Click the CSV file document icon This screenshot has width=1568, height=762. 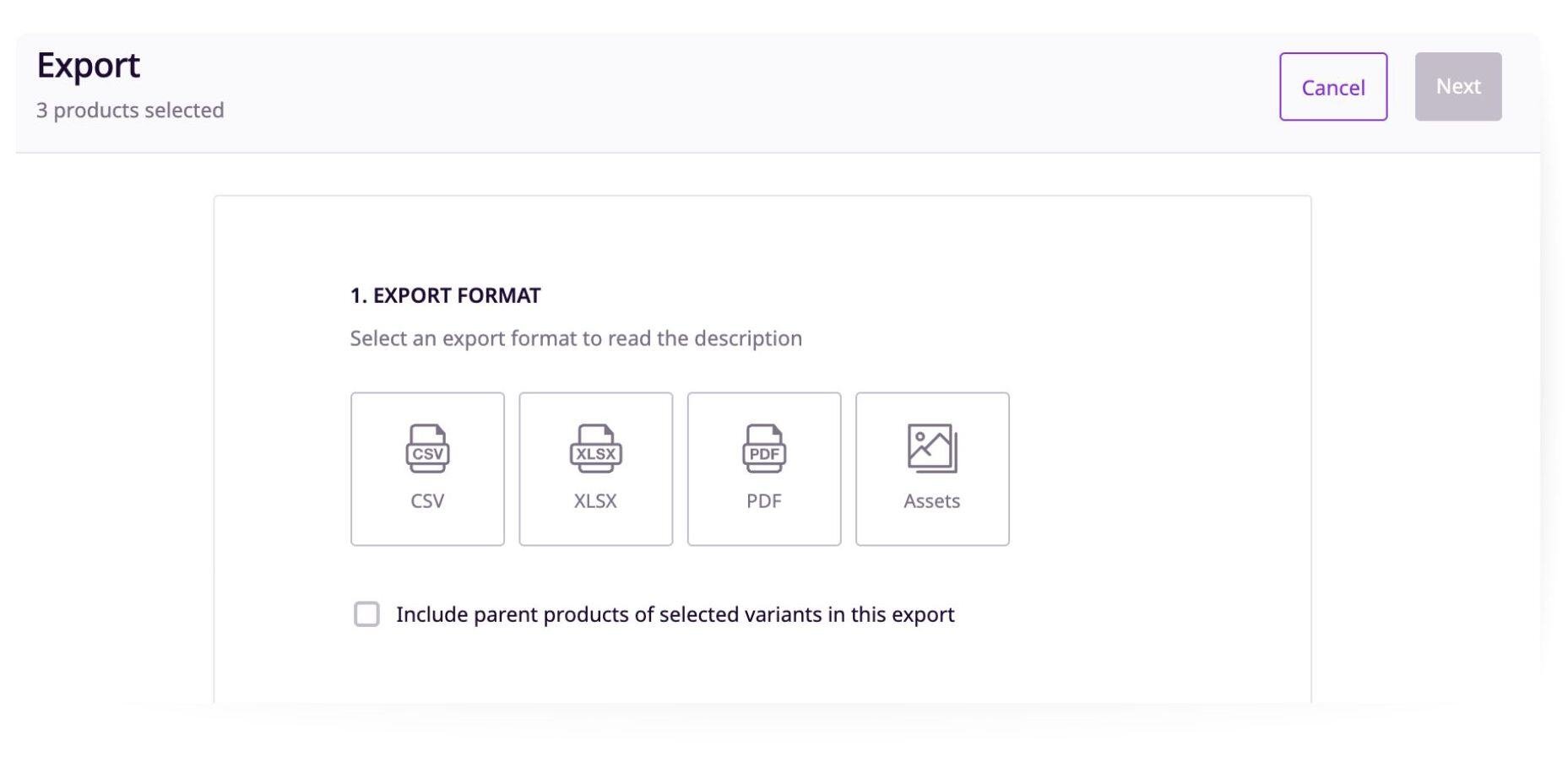pyautogui.click(x=426, y=450)
